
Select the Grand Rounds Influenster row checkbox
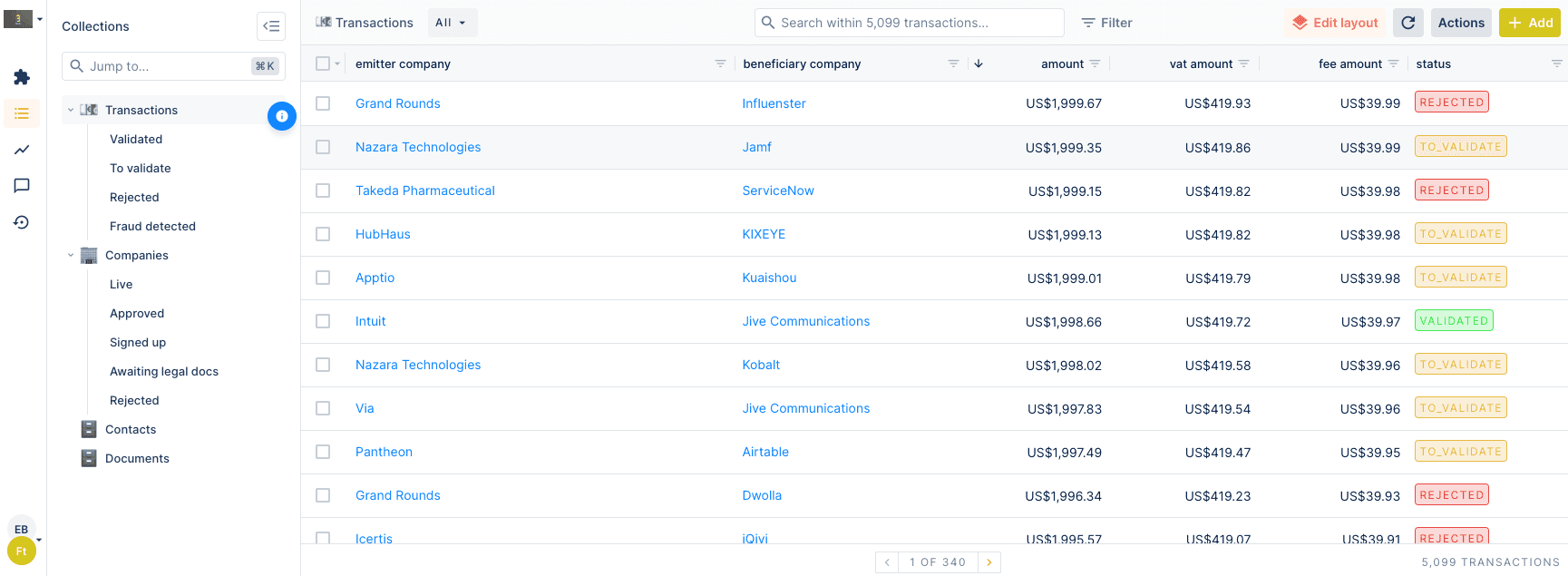tap(323, 103)
